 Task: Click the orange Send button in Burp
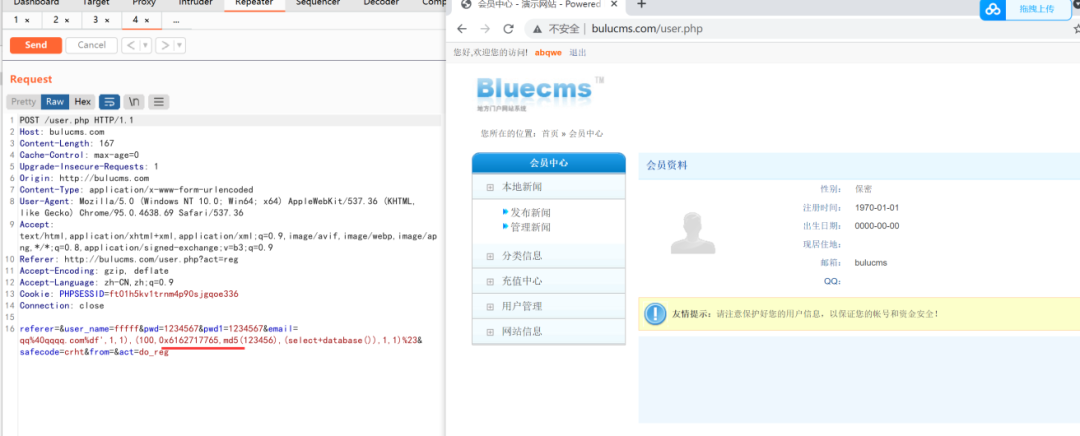click(36, 45)
